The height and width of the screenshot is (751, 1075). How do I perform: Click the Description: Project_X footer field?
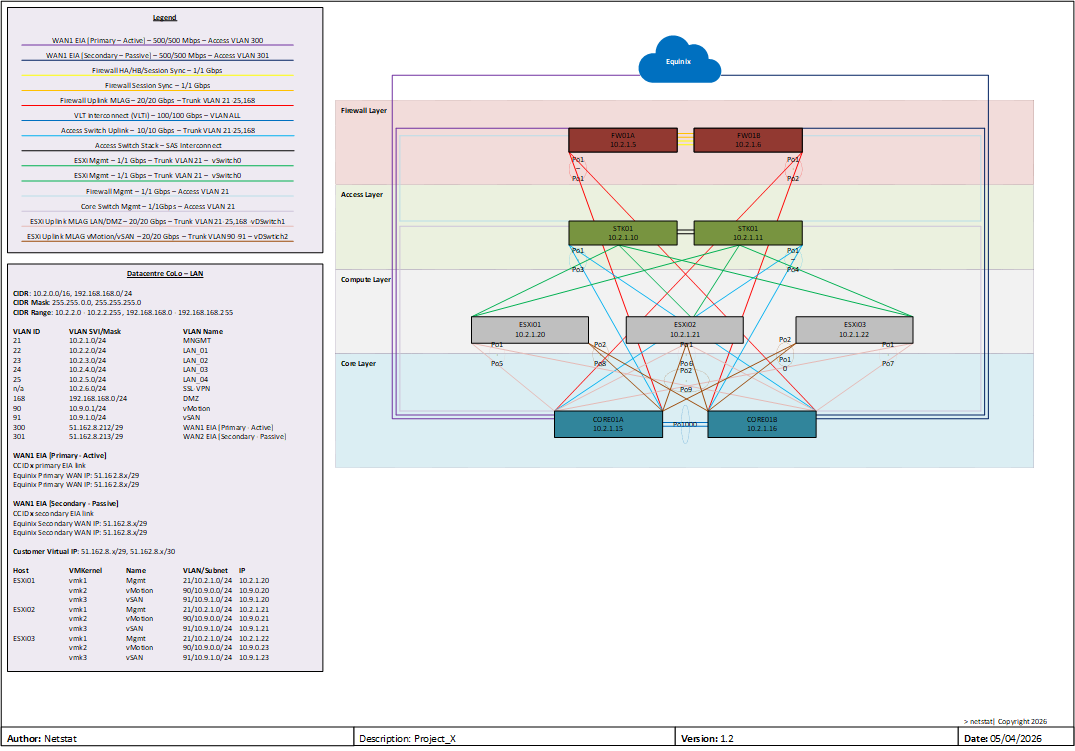[514, 738]
